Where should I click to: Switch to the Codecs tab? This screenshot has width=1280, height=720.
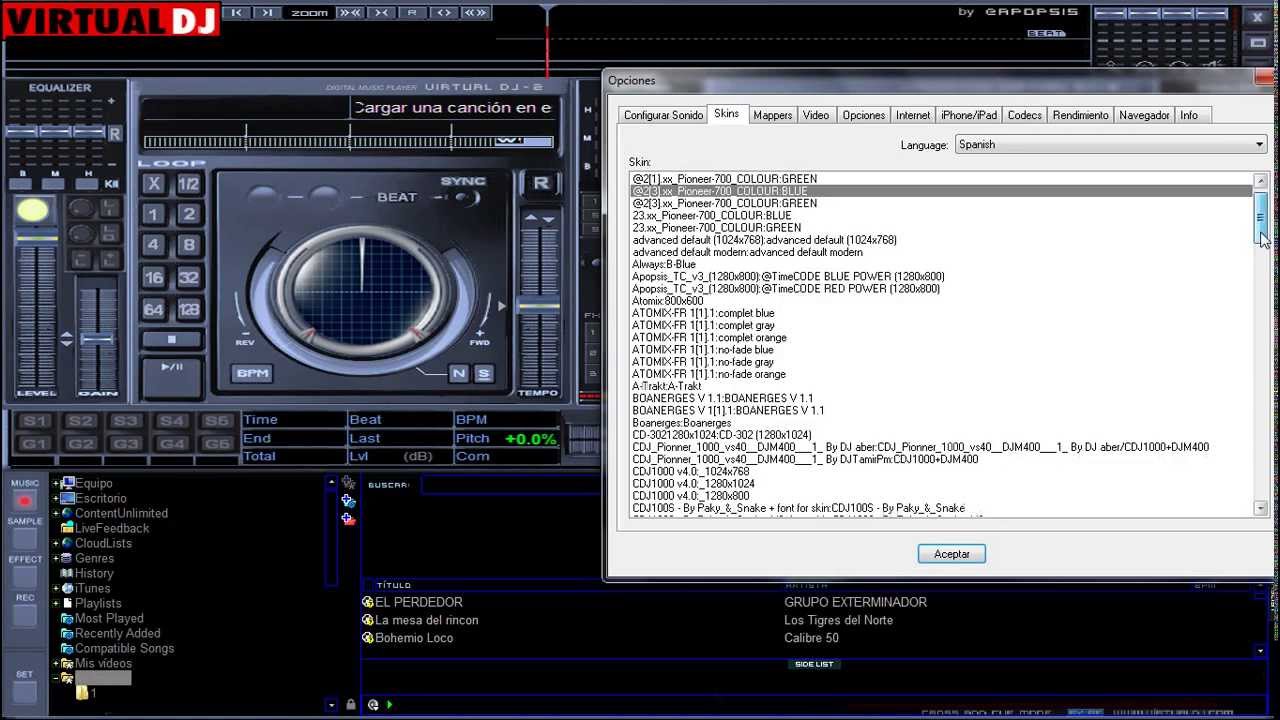[1024, 115]
